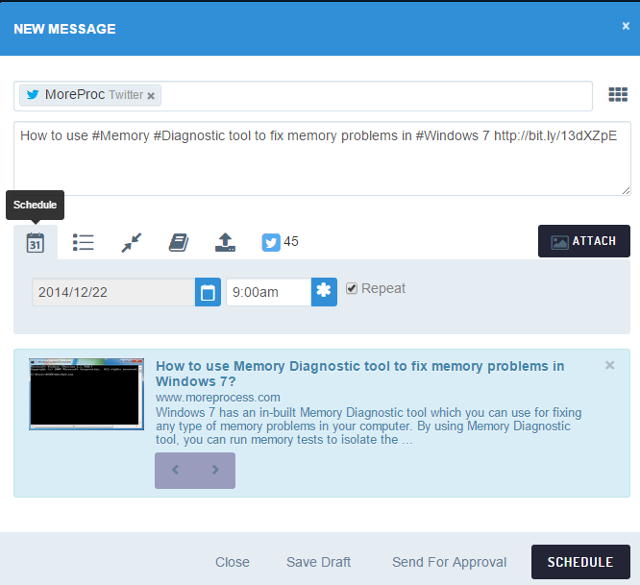Viewport: 640px width, 585px height.
Task: Open the queue list tab icon
Action: [83, 242]
